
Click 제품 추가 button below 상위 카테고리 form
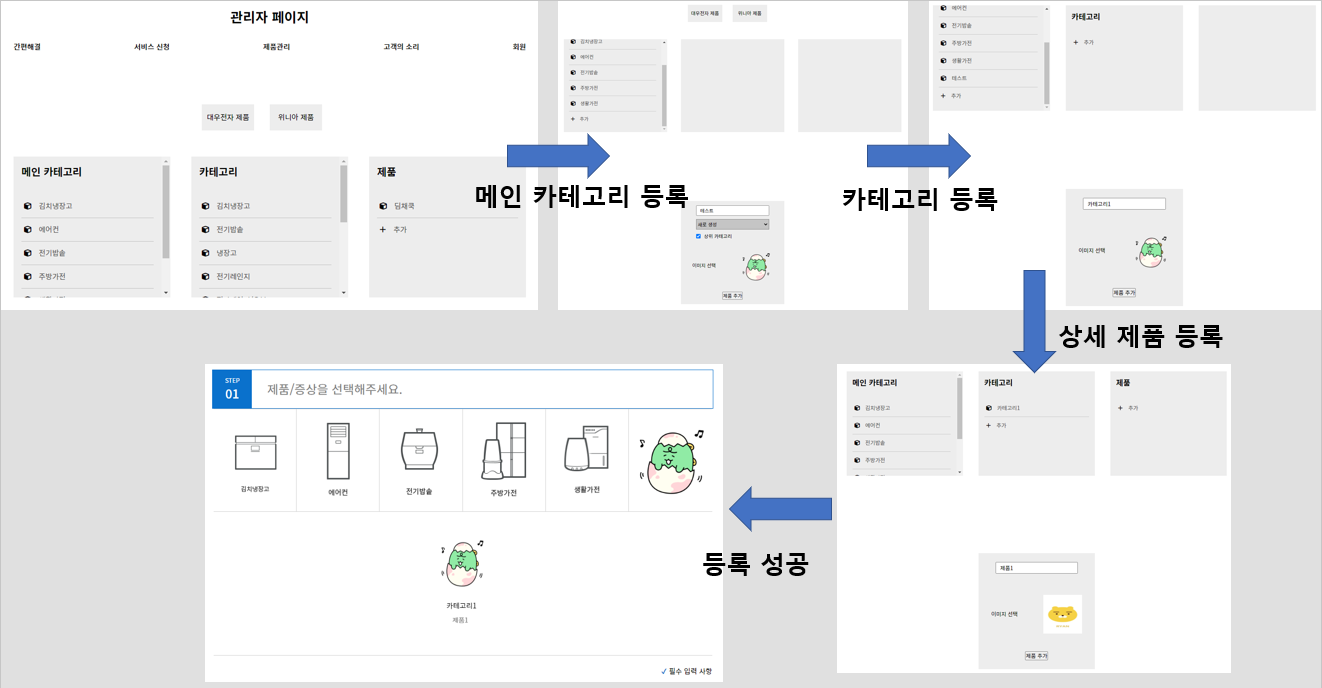coord(733,296)
